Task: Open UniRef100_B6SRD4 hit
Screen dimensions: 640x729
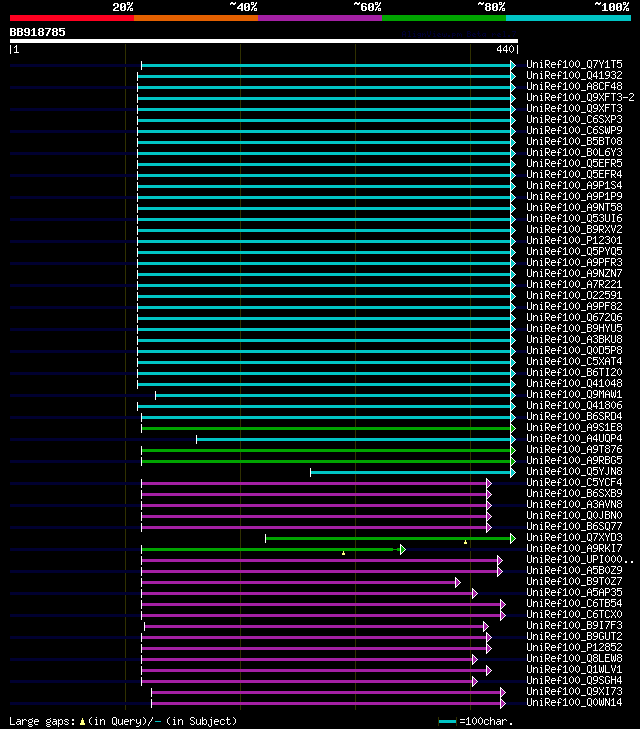Action: (574, 417)
